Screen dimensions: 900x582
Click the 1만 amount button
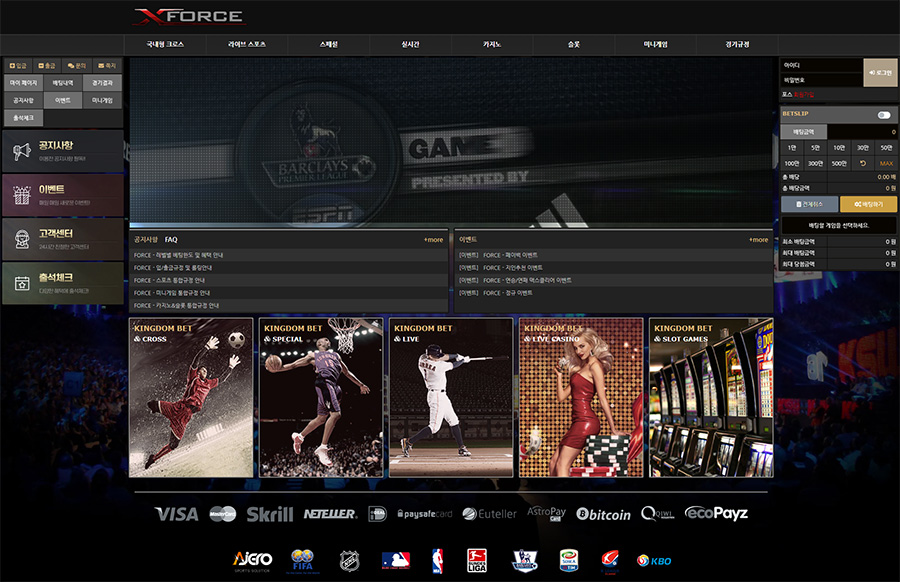pos(792,148)
